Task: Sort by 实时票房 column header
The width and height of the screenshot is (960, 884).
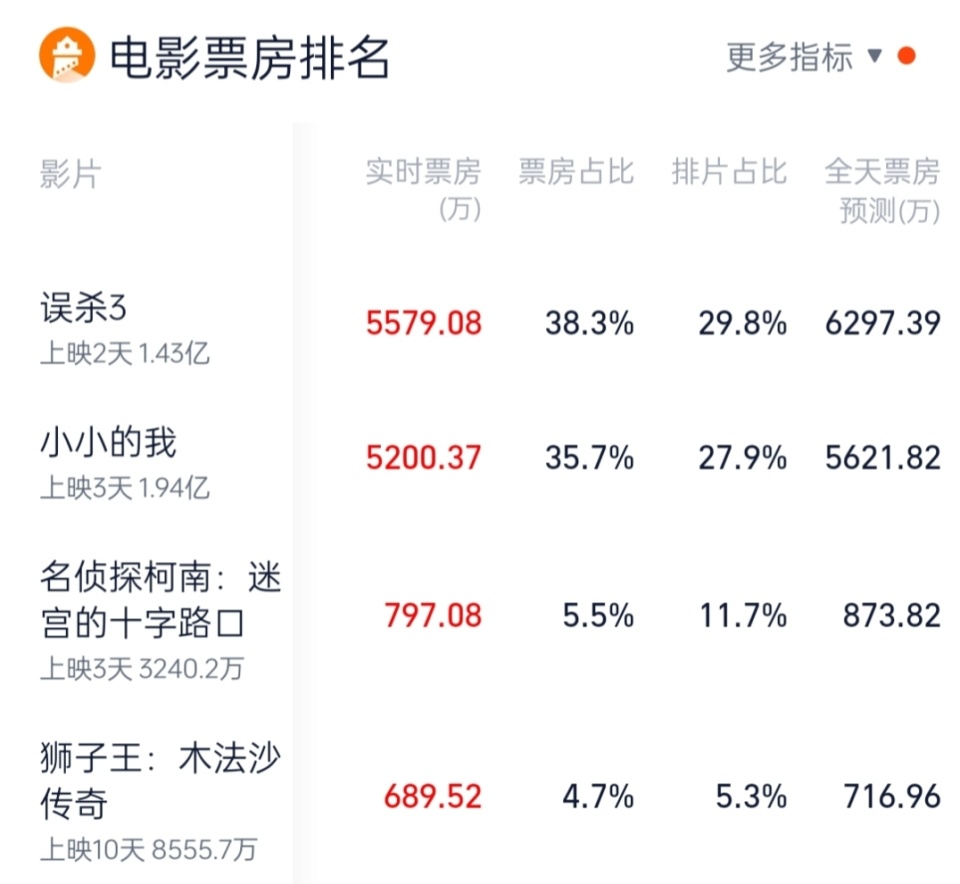Action: pyautogui.click(x=424, y=190)
